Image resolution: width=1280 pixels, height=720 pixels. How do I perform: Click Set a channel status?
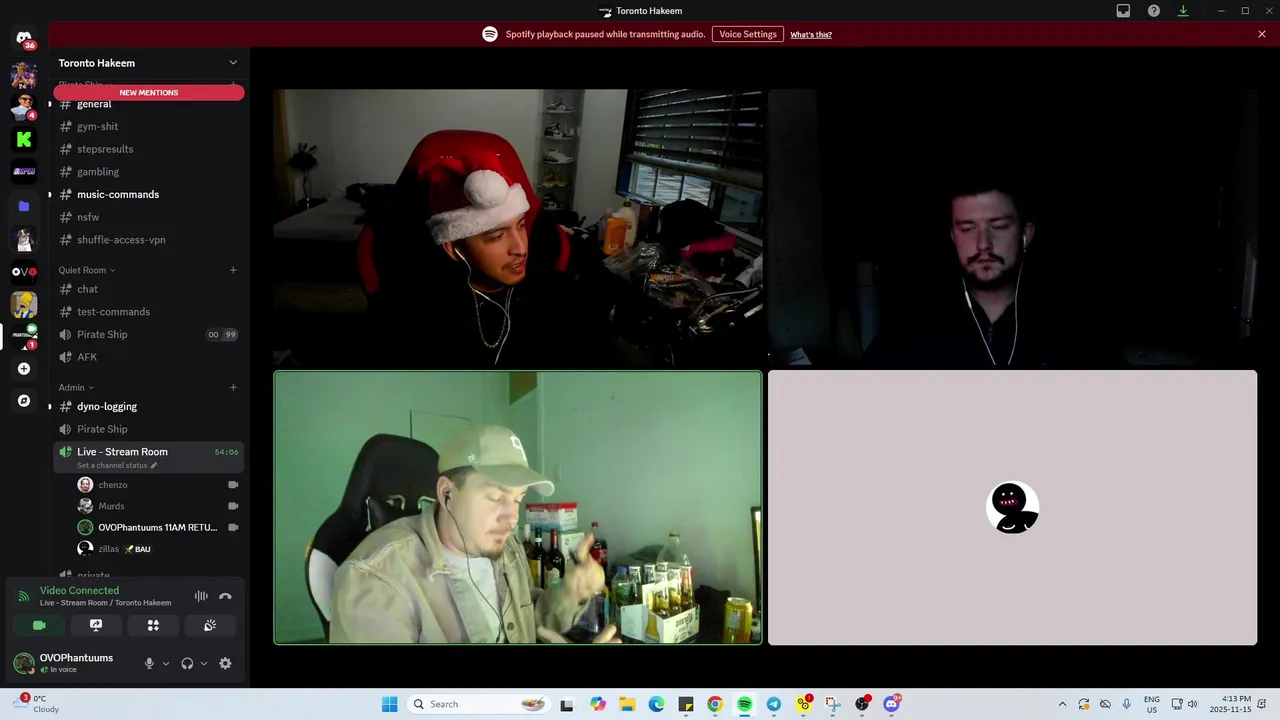pos(117,465)
